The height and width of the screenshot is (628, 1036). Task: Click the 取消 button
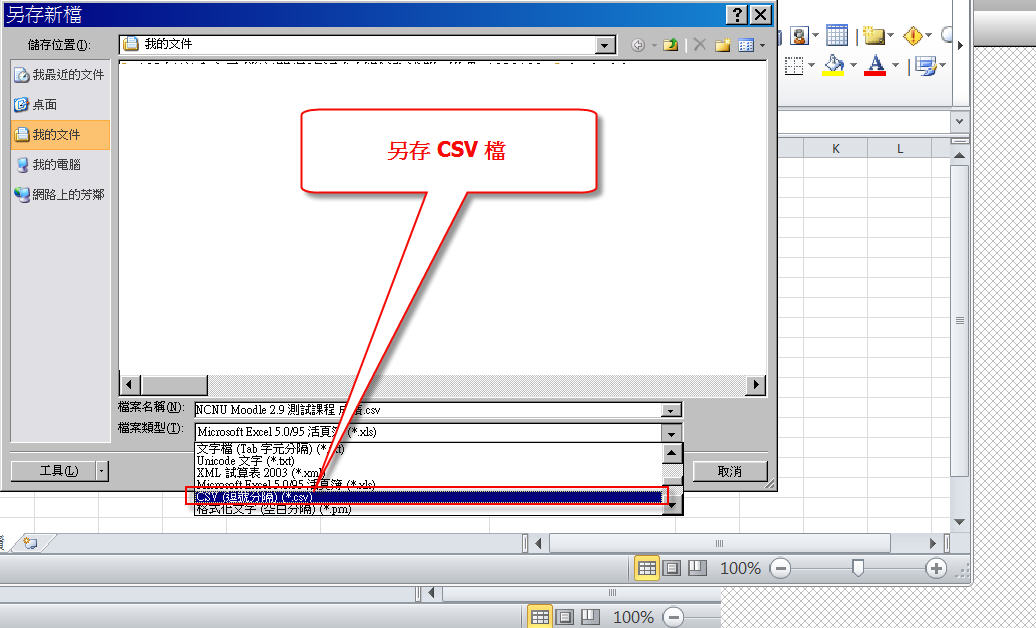pyautogui.click(x=729, y=471)
